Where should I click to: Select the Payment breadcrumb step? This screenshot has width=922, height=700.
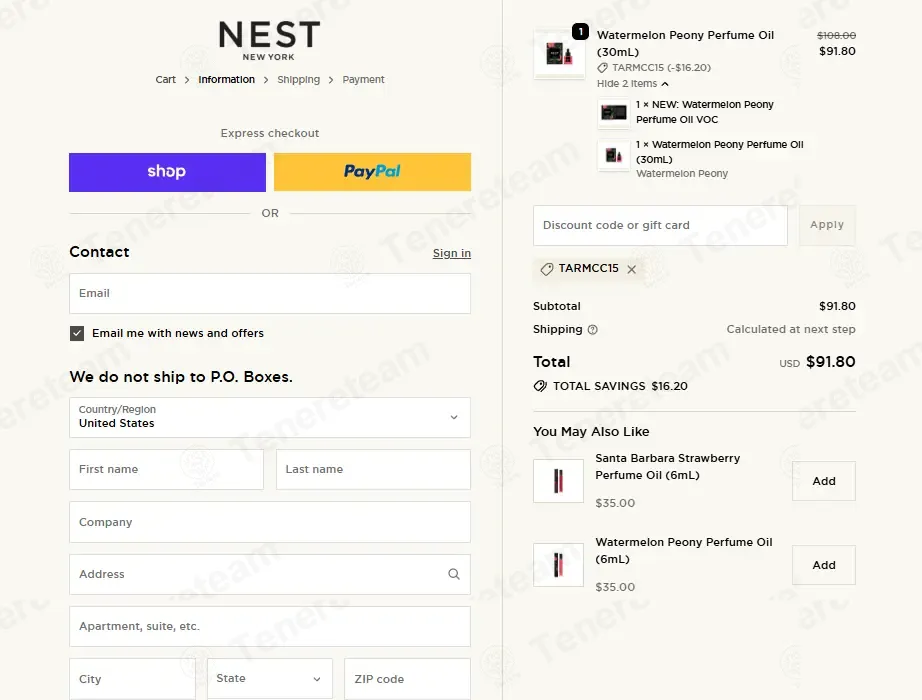tap(363, 79)
